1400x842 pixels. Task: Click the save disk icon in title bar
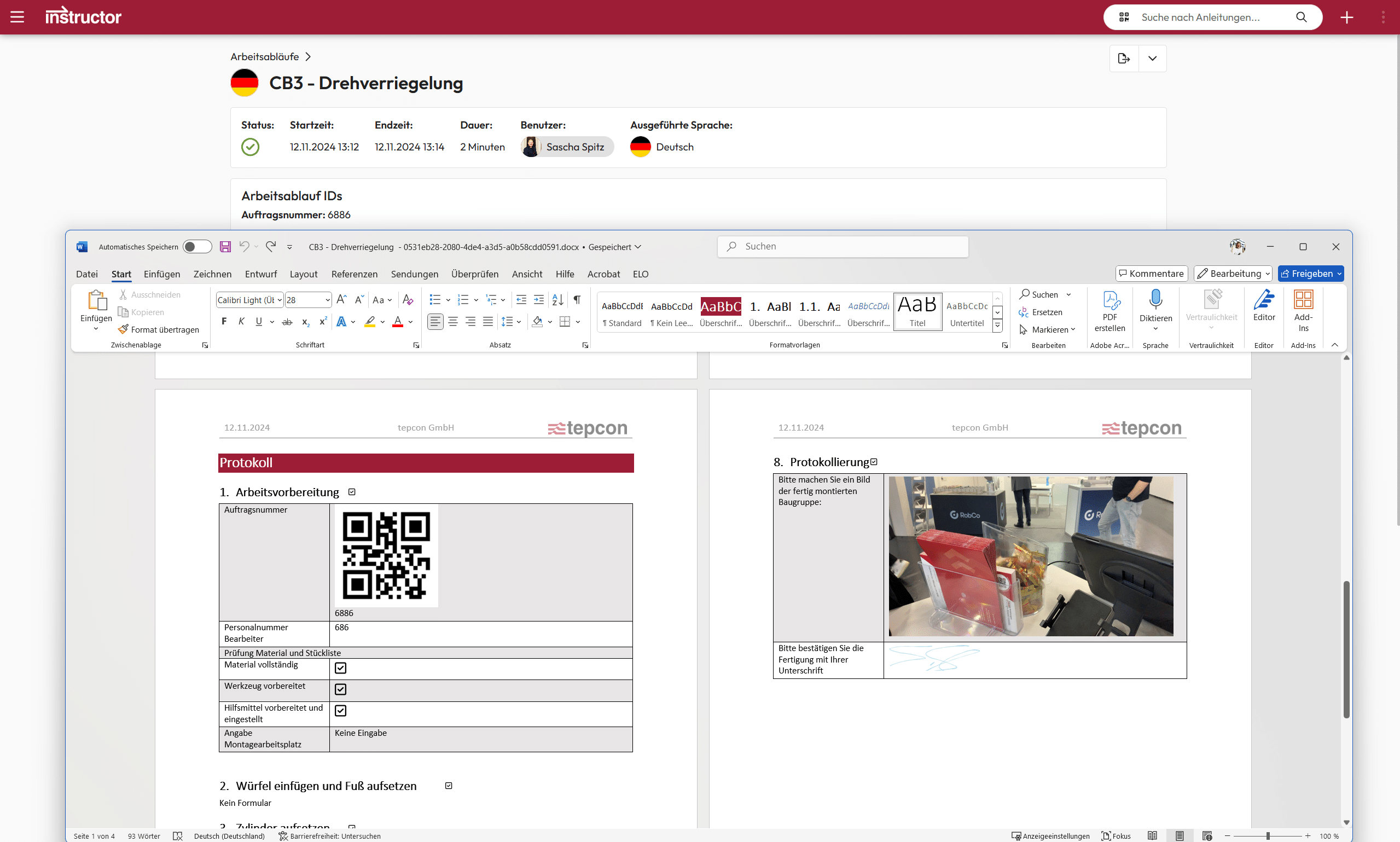(x=225, y=247)
